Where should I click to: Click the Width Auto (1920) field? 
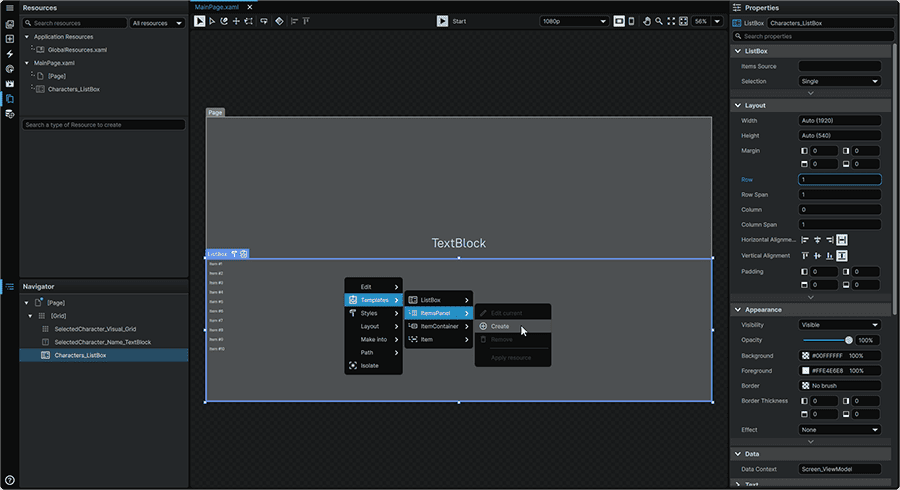[x=840, y=120]
